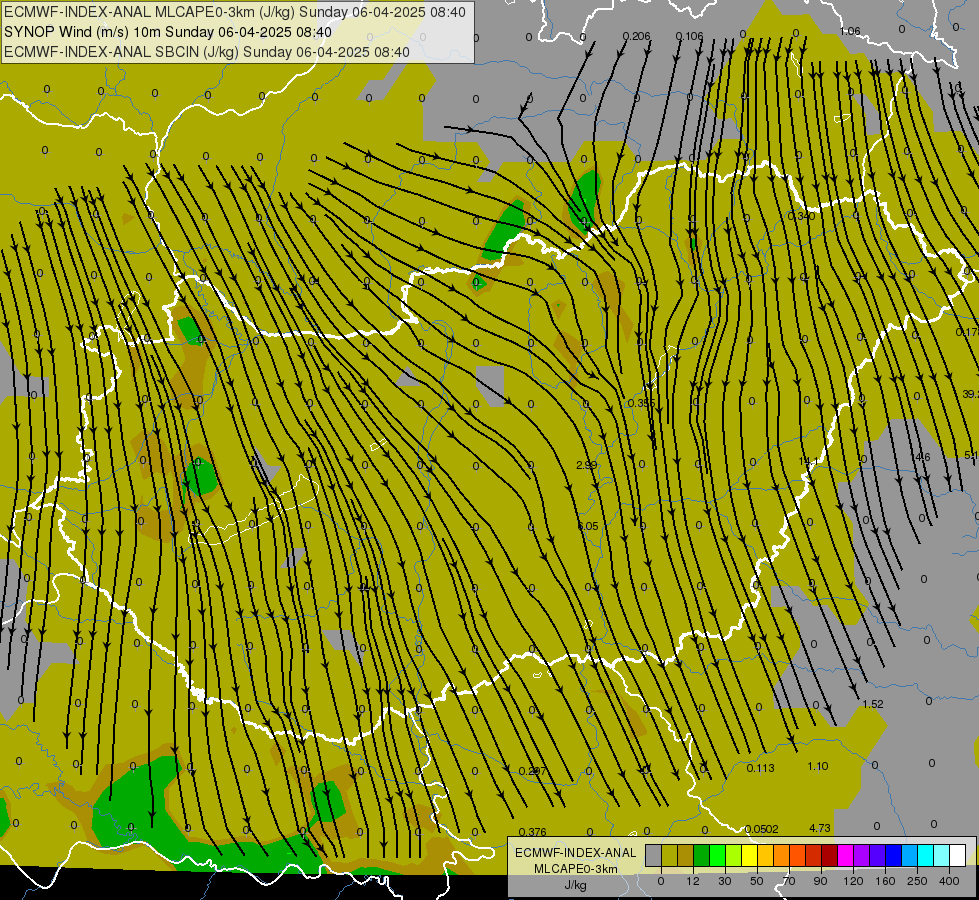The image size is (979, 900).
Task: Click the map value 1.10
Action: pos(817,766)
